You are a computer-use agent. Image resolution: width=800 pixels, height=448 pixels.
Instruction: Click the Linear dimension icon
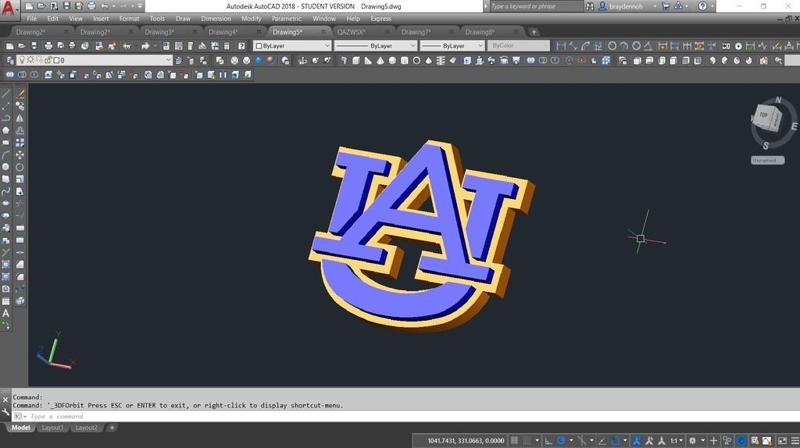561,46
